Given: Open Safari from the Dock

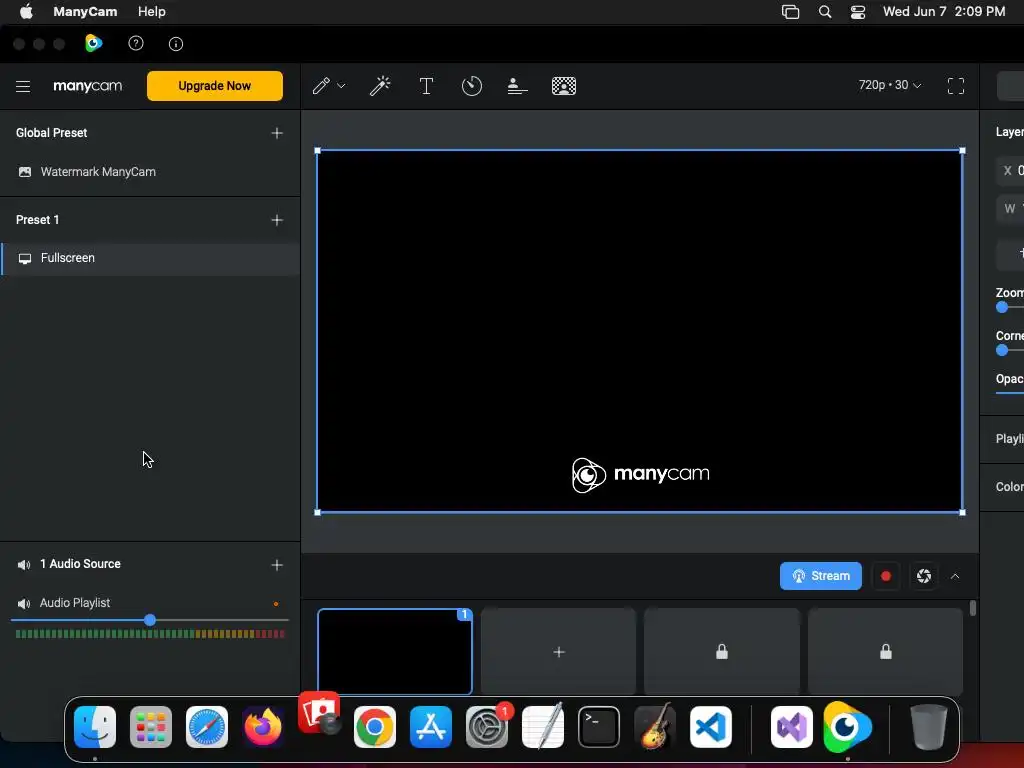Looking at the screenshot, I should (207, 727).
